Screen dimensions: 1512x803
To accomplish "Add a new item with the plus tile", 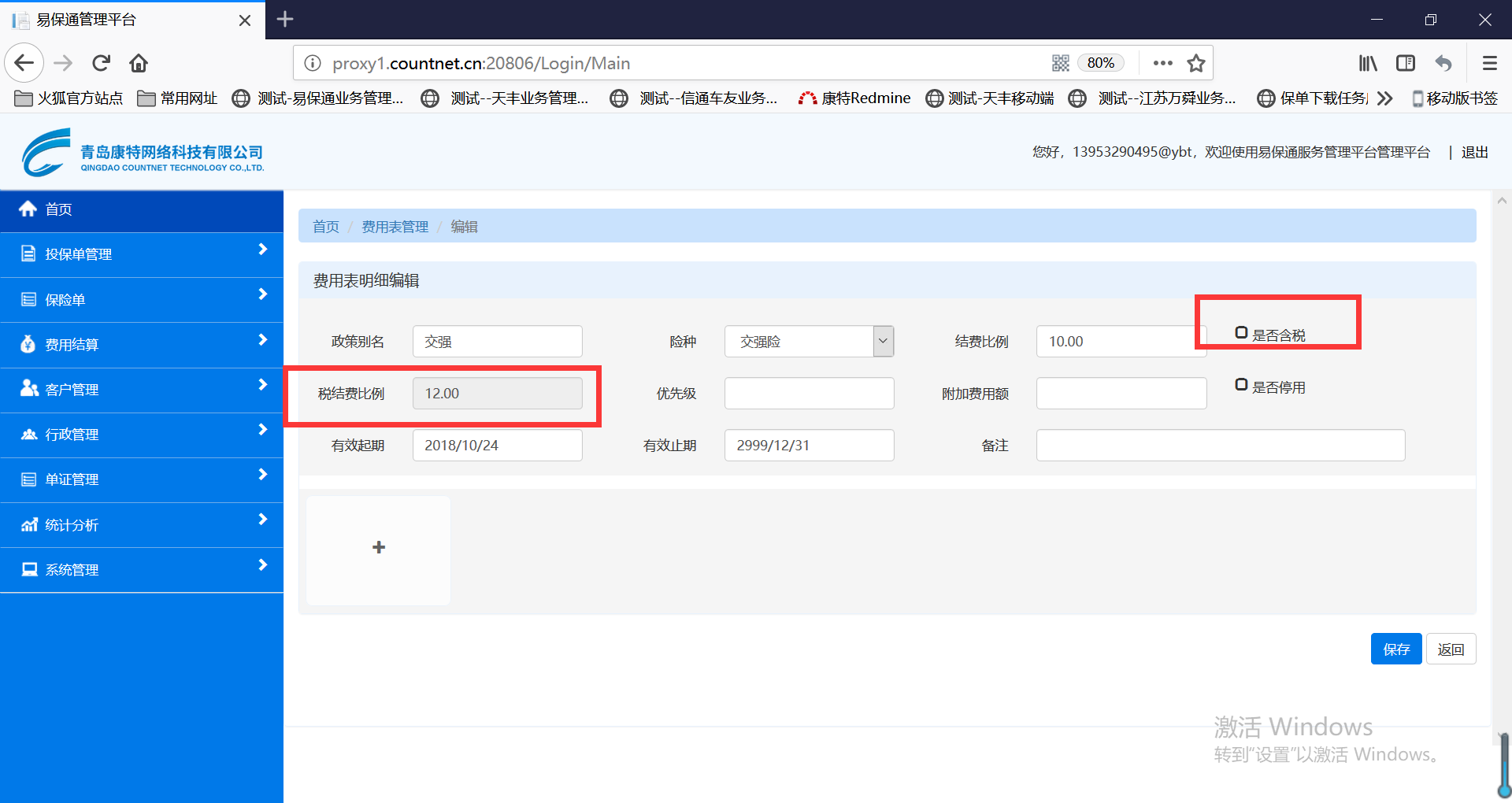I will click(379, 550).
